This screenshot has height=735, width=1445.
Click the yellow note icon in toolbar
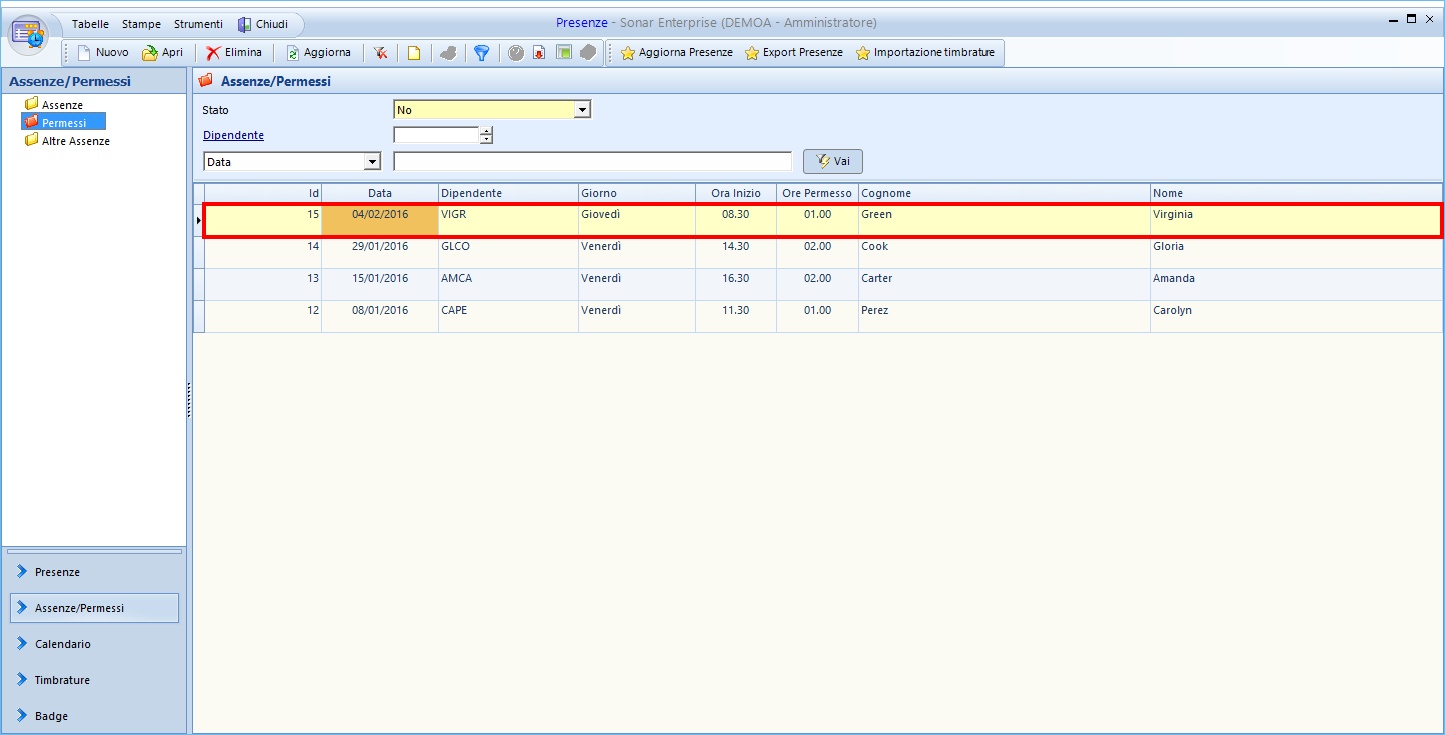(x=413, y=53)
